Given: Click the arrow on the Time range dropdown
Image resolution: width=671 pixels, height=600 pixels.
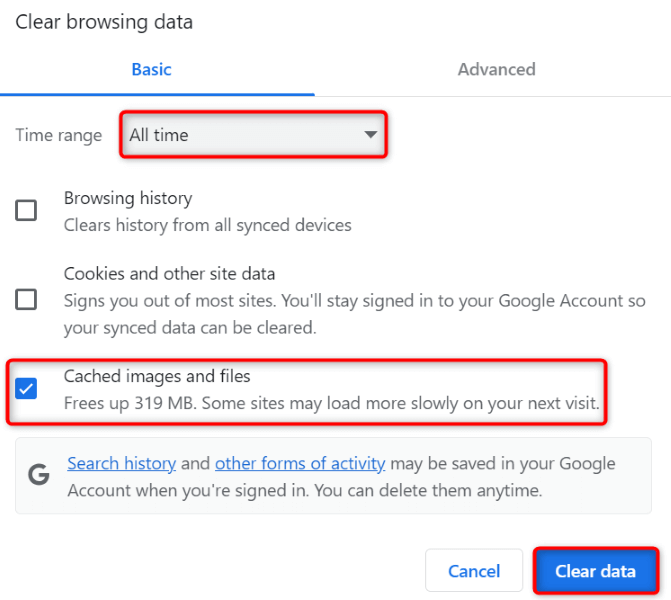Looking at the screenshot, I should pos(370,135).
